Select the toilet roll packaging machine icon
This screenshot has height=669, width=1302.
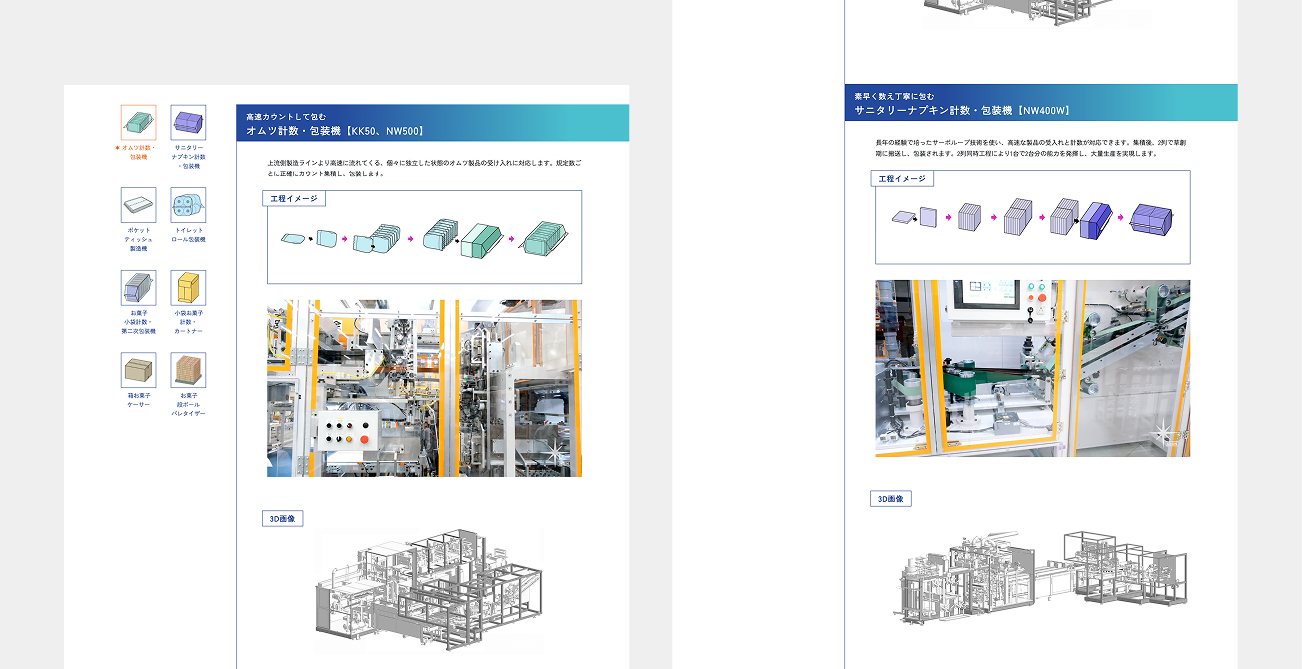[188, 205]
